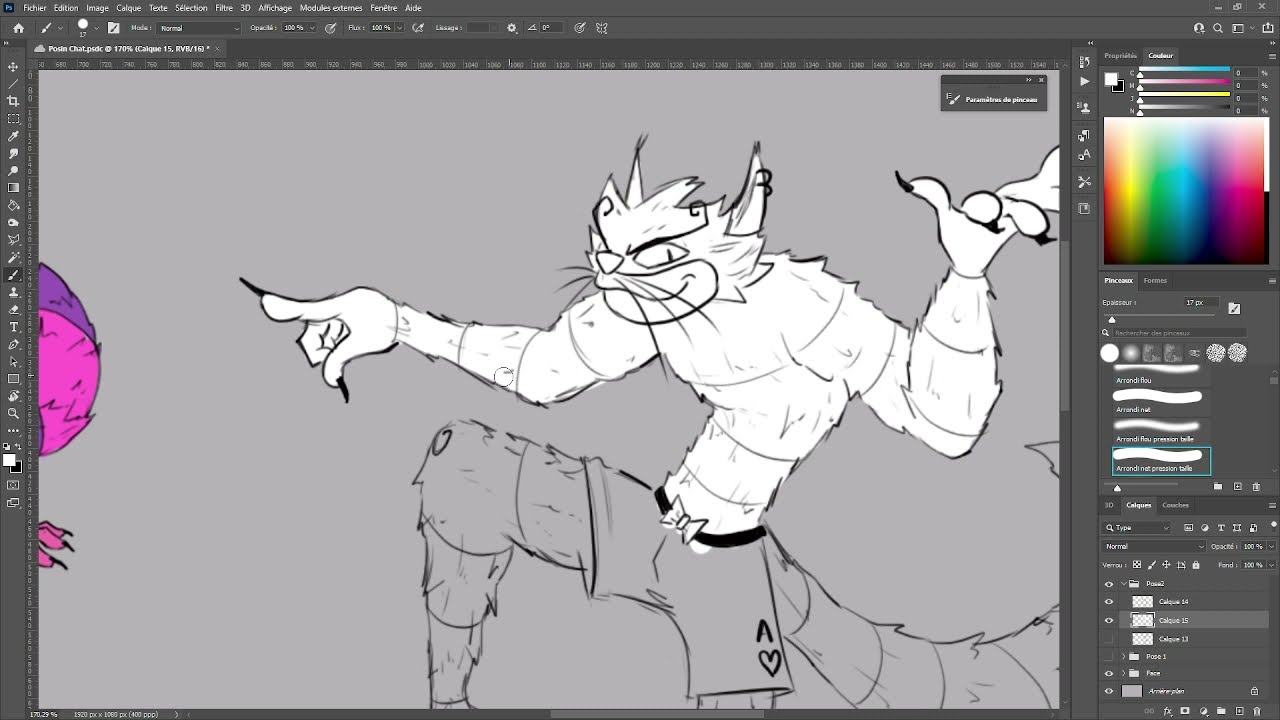Create a new layer group
Image resolution: width=1280 pixels, height=720 pixels.
click(x=1221, y=712)
